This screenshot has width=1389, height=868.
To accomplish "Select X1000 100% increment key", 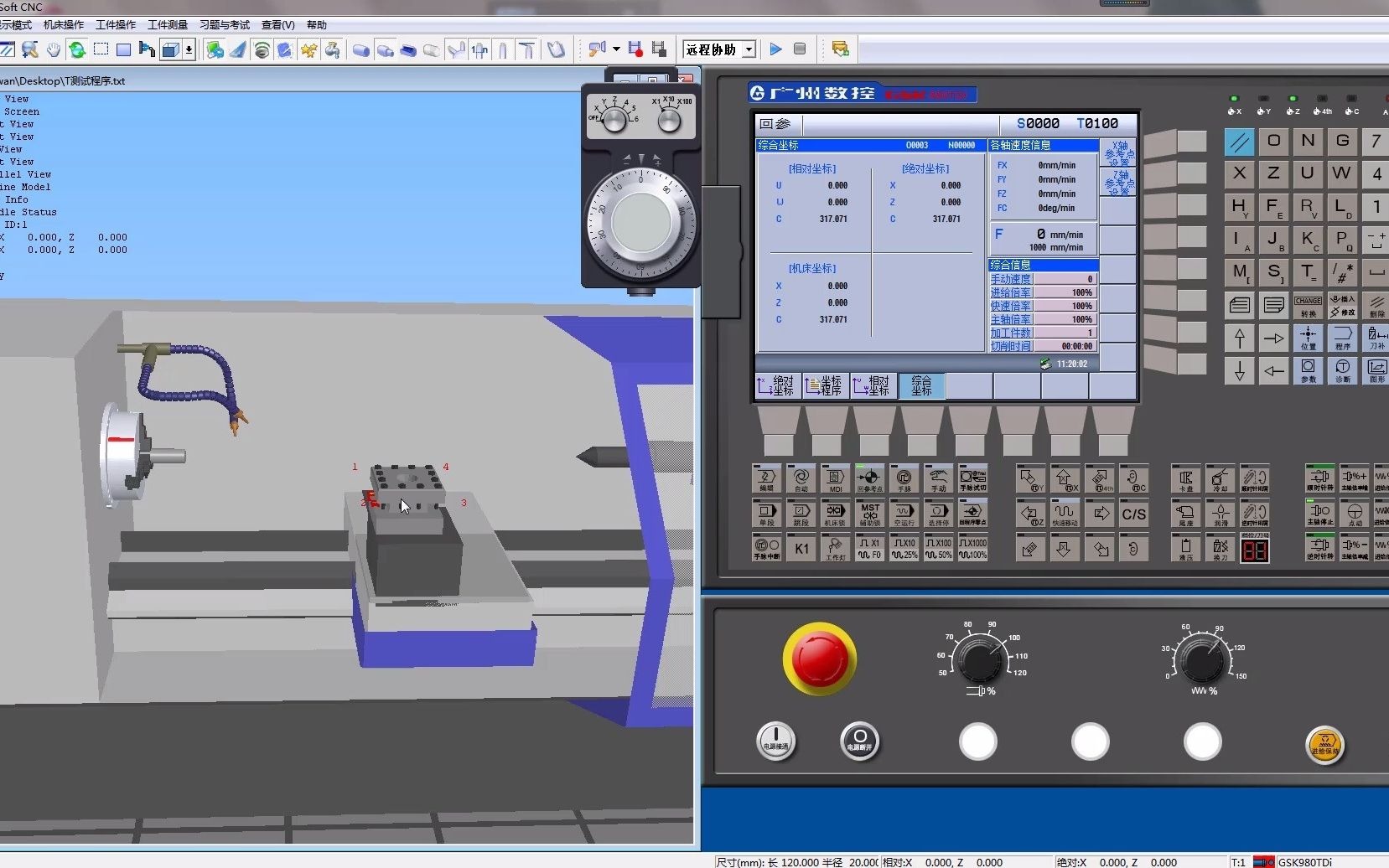I will point(973,548).
